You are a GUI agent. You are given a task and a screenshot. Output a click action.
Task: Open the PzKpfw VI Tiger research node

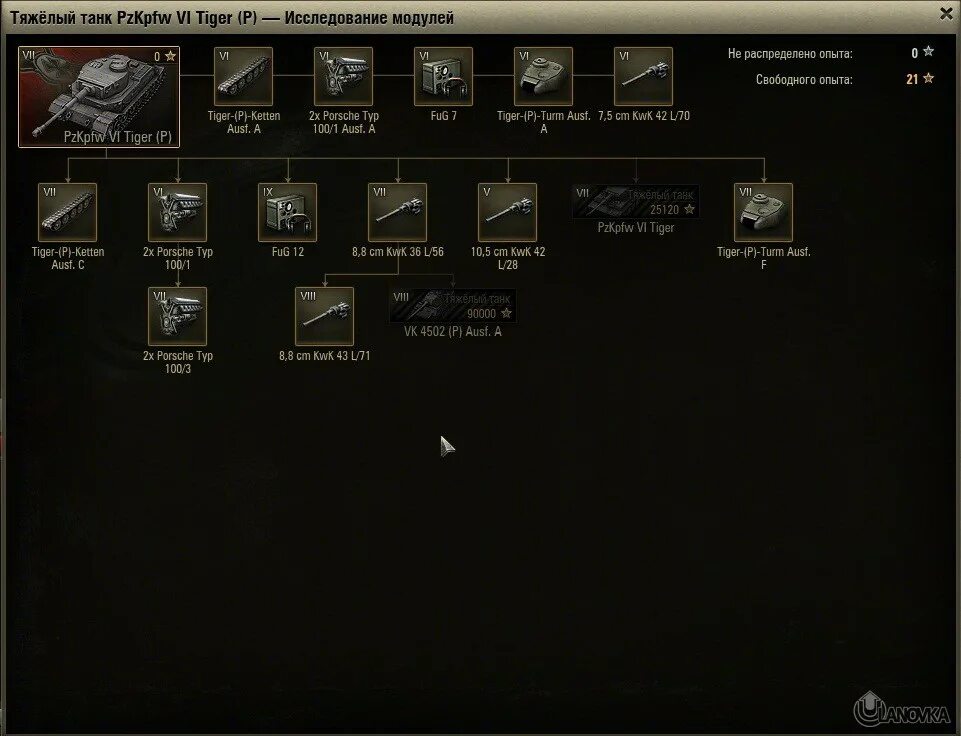[636, 202]
